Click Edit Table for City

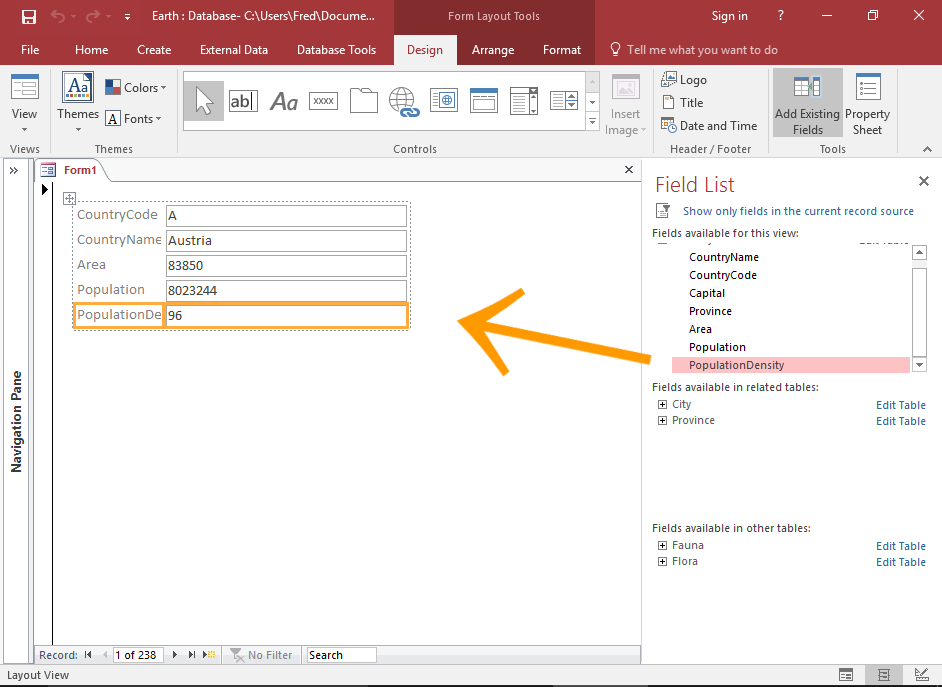tap(901, 405)
